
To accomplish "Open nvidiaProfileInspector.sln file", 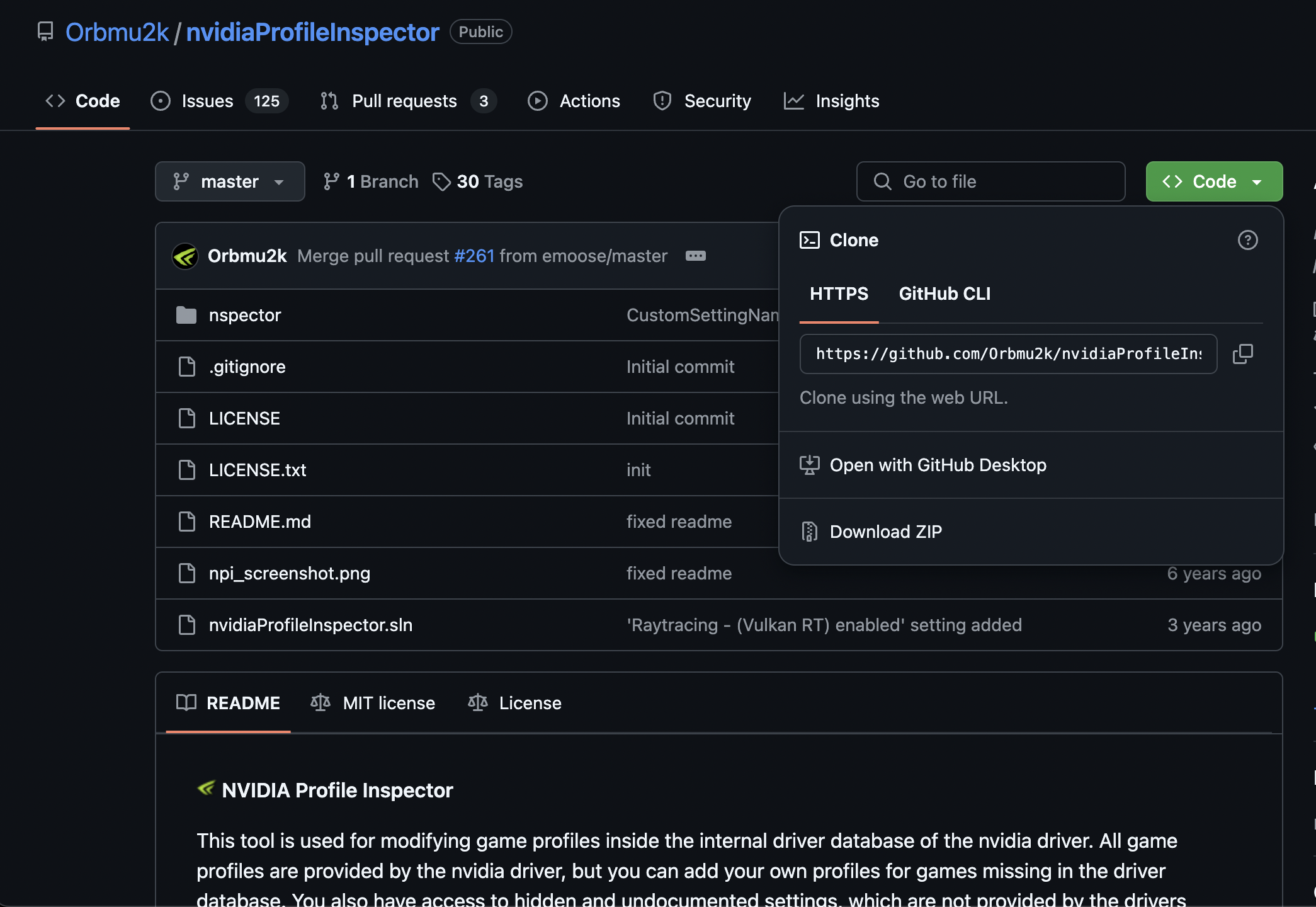I will tap(310, 625).
